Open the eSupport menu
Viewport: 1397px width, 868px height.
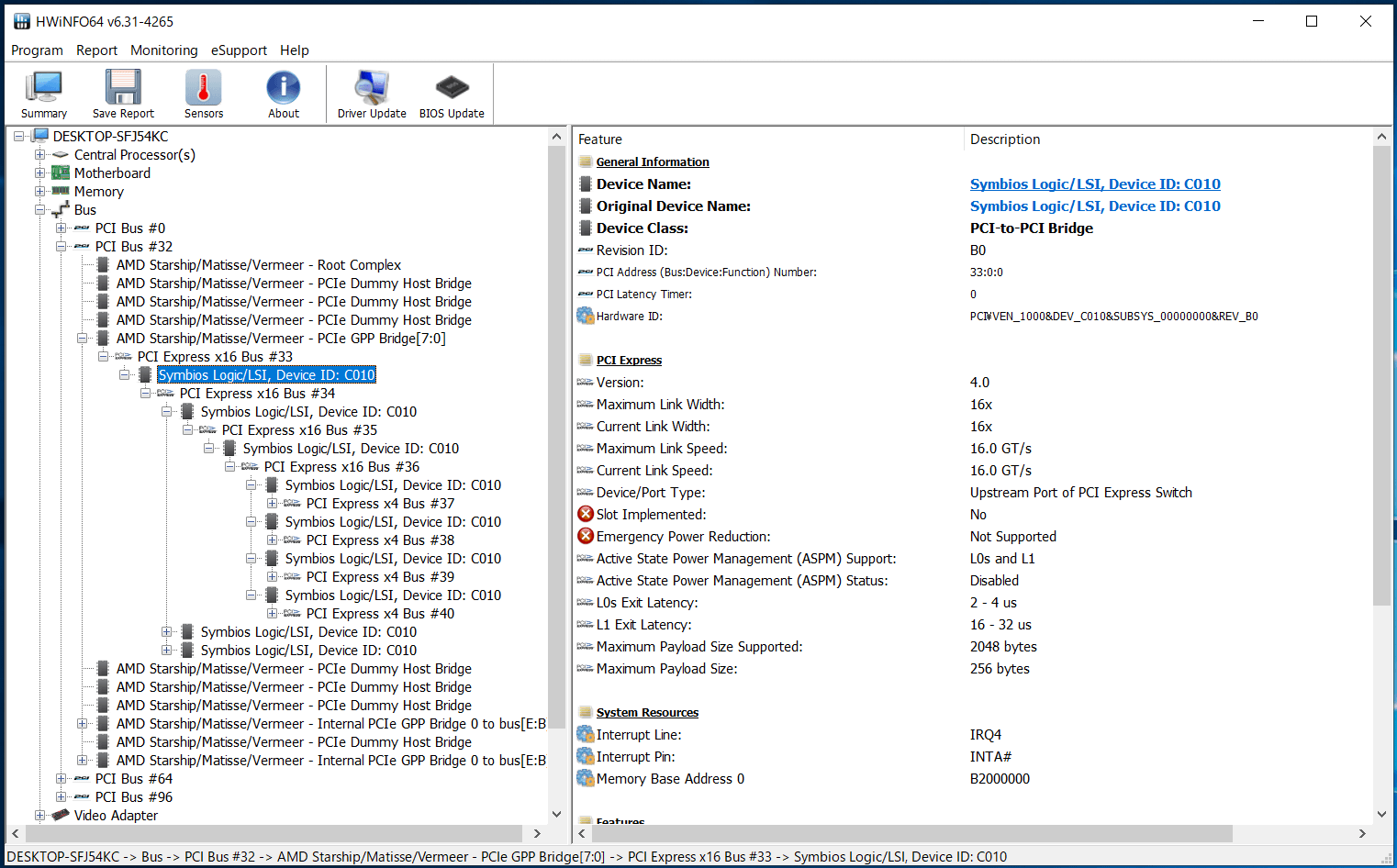click(239, 50)
